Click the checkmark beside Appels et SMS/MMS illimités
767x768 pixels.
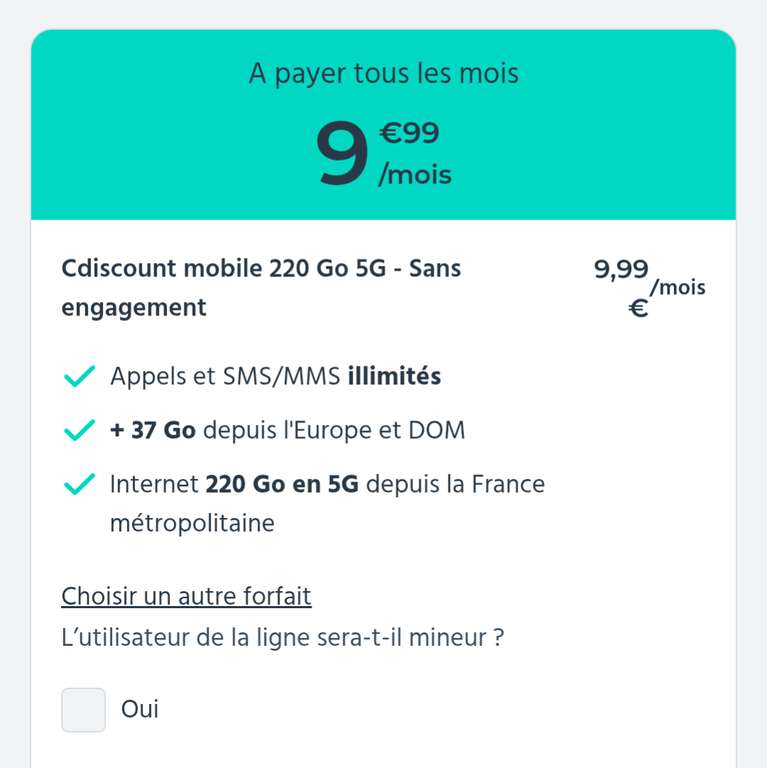point(79,377)
